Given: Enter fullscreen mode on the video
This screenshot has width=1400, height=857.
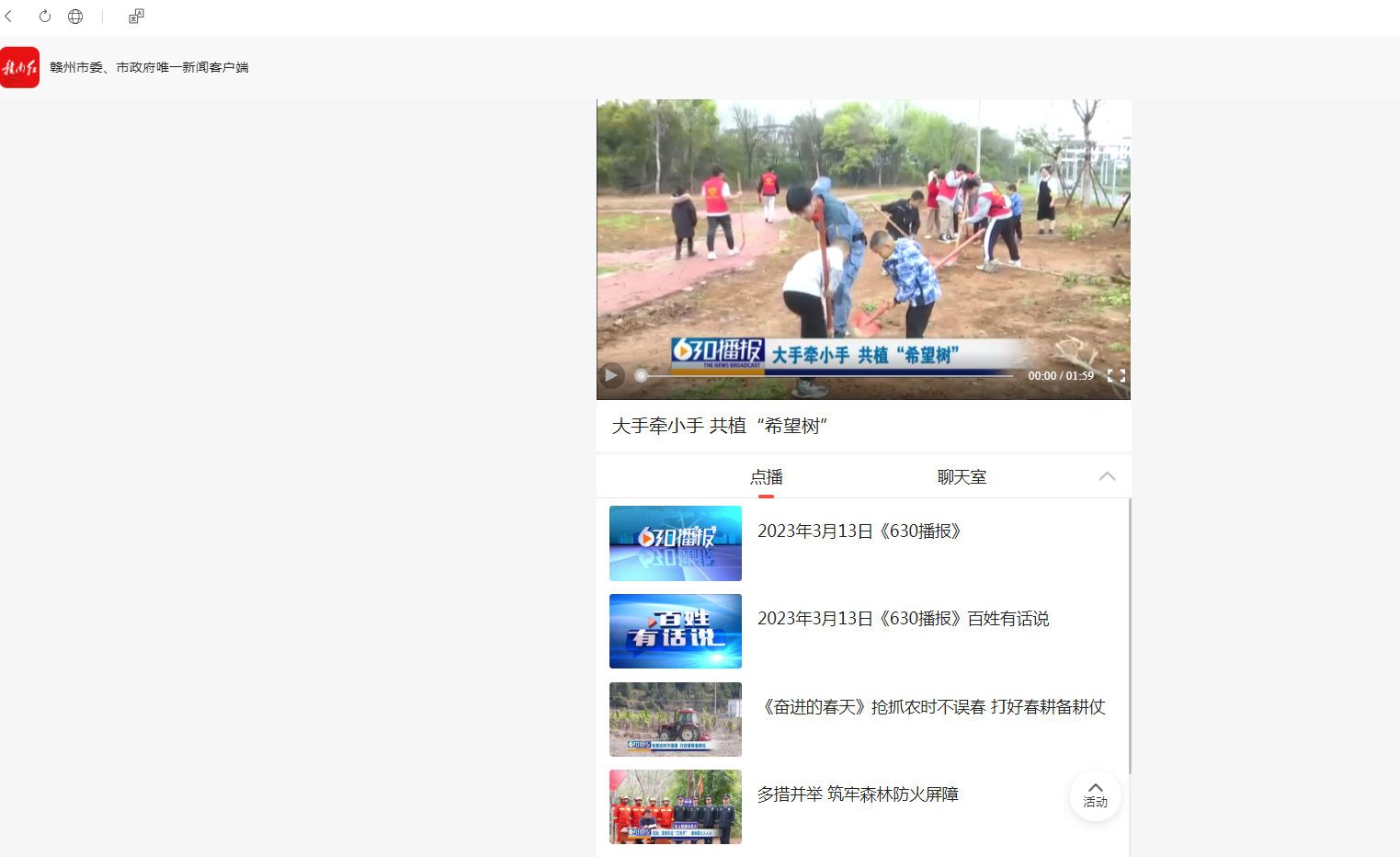Looking at the screenshot, I should coord(1116,375).
